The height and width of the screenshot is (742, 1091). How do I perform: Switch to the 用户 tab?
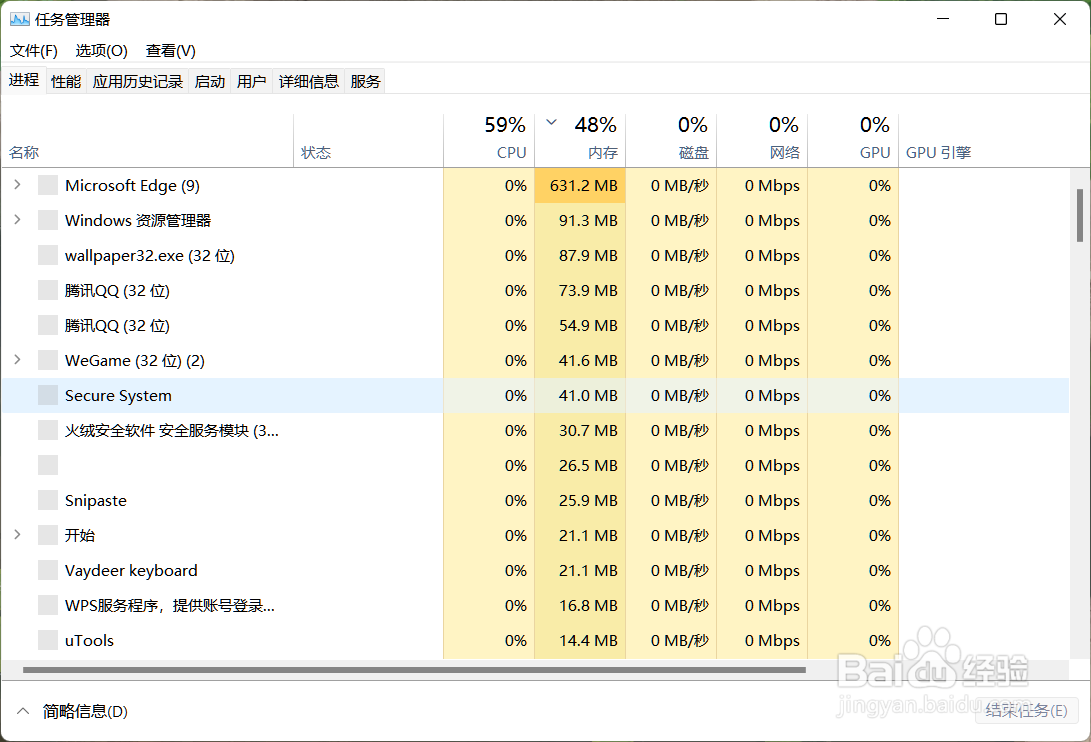[251, 81]
